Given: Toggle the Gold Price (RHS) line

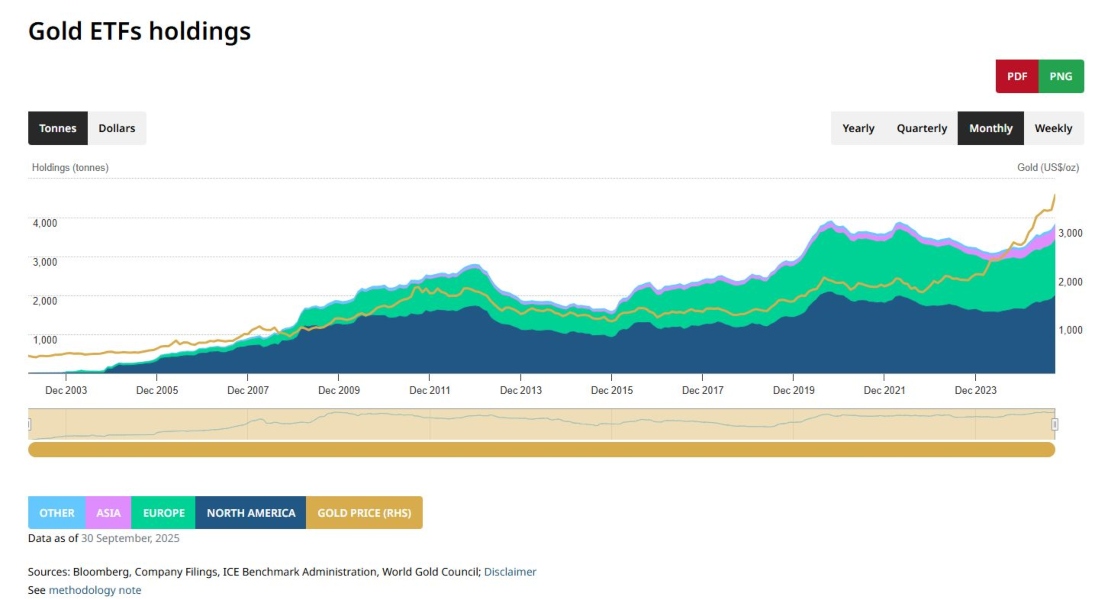Looking at the screenshot, I should point(364,513).
